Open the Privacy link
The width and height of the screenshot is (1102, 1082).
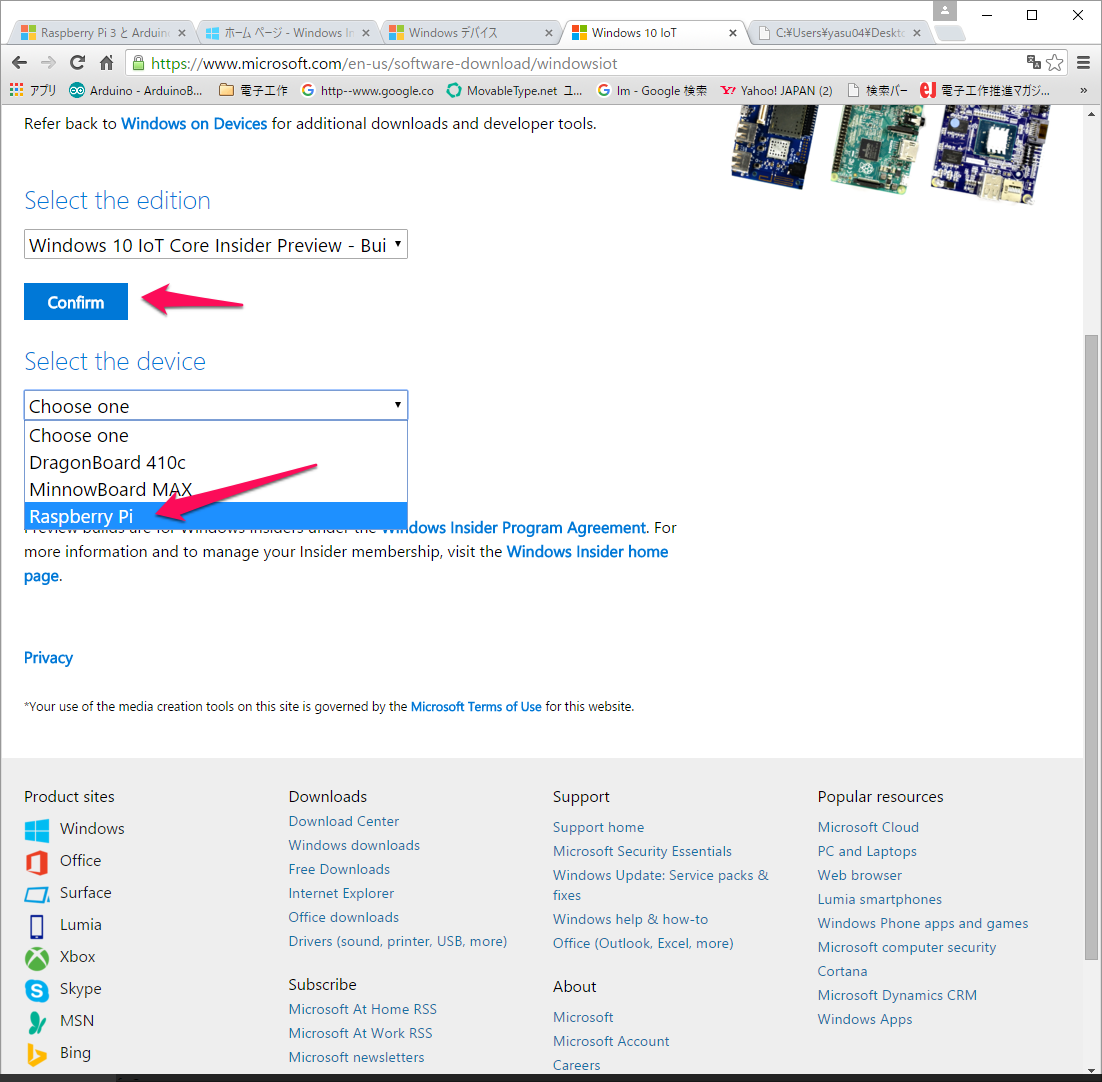[x=48, y=658]
